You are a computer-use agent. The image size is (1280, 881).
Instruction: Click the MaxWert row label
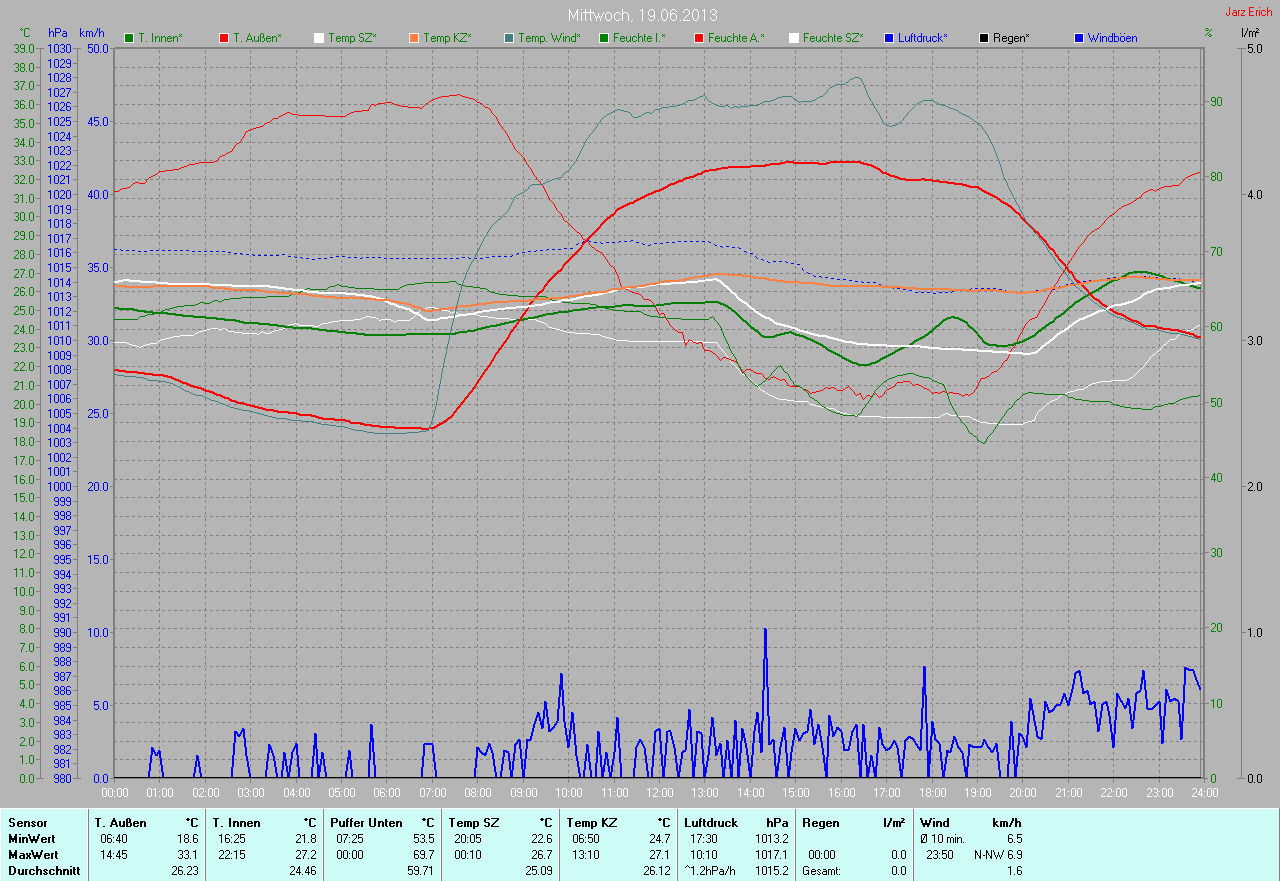point(33,855)
